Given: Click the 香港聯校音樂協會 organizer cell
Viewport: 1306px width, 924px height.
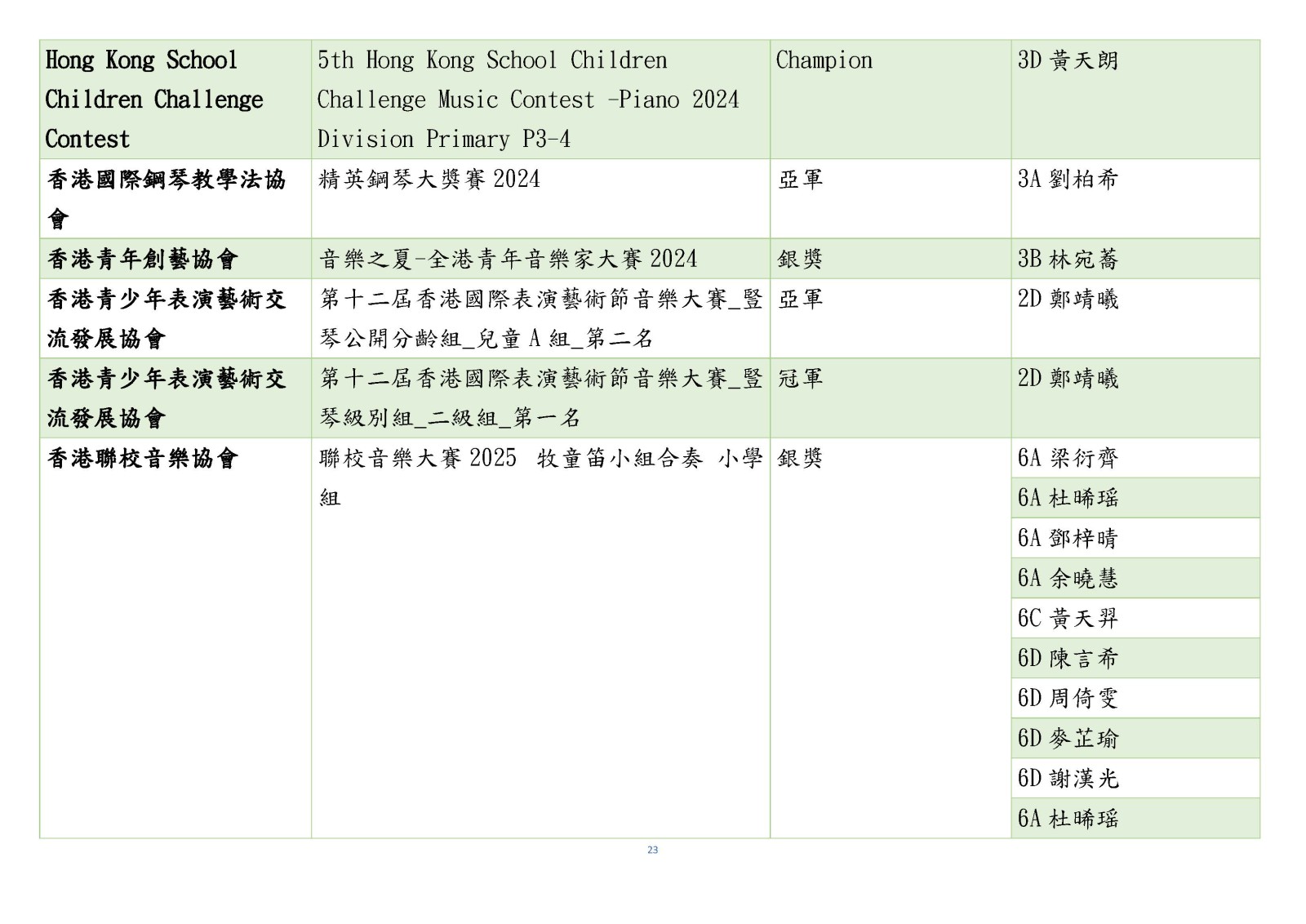Looking at the screenshot, I should [x=142, y=459].
